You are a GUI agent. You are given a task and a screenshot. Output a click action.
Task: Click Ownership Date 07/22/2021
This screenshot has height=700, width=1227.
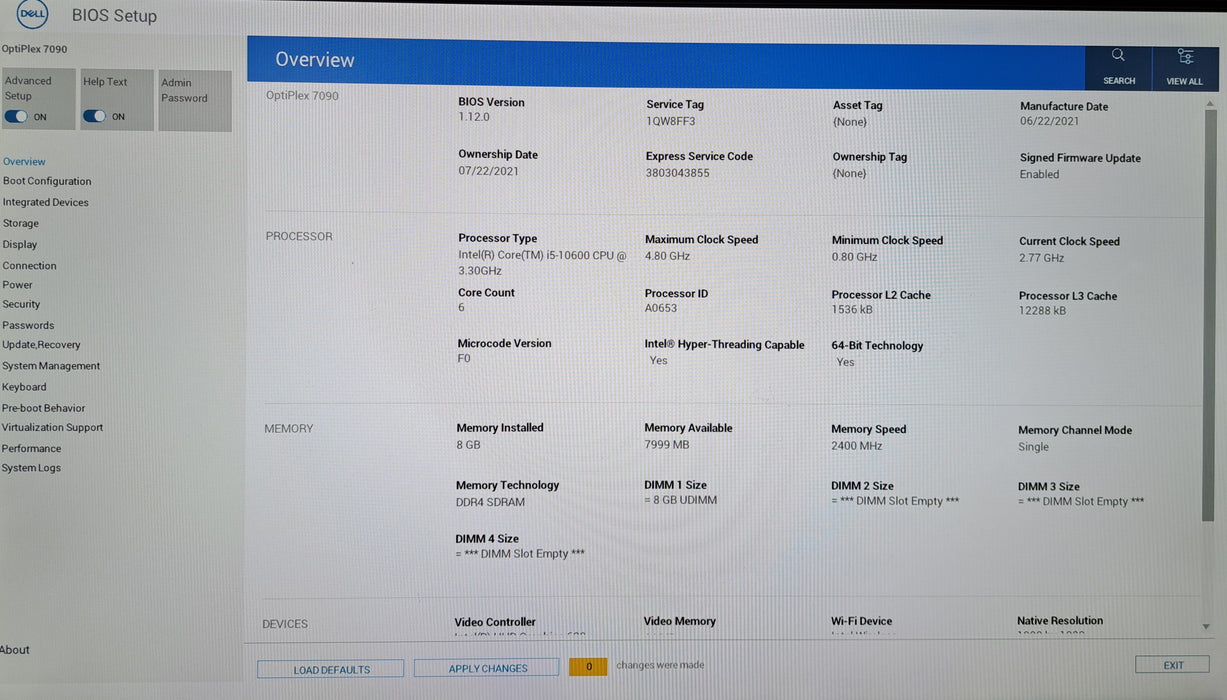pos(489,171)
